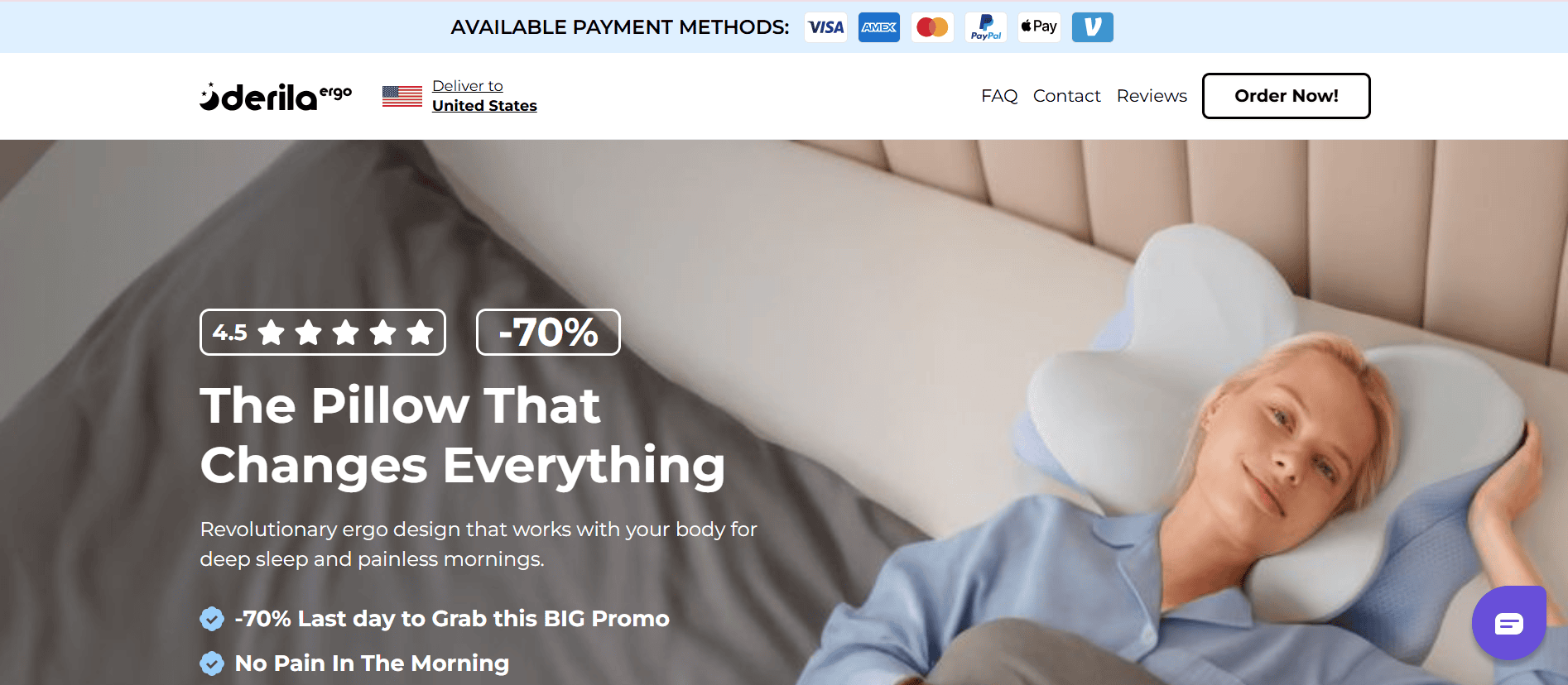The height and width of the screenshot is (685, 1568).
Task: Click the Order Now! button
Action: coord(1286,96)
